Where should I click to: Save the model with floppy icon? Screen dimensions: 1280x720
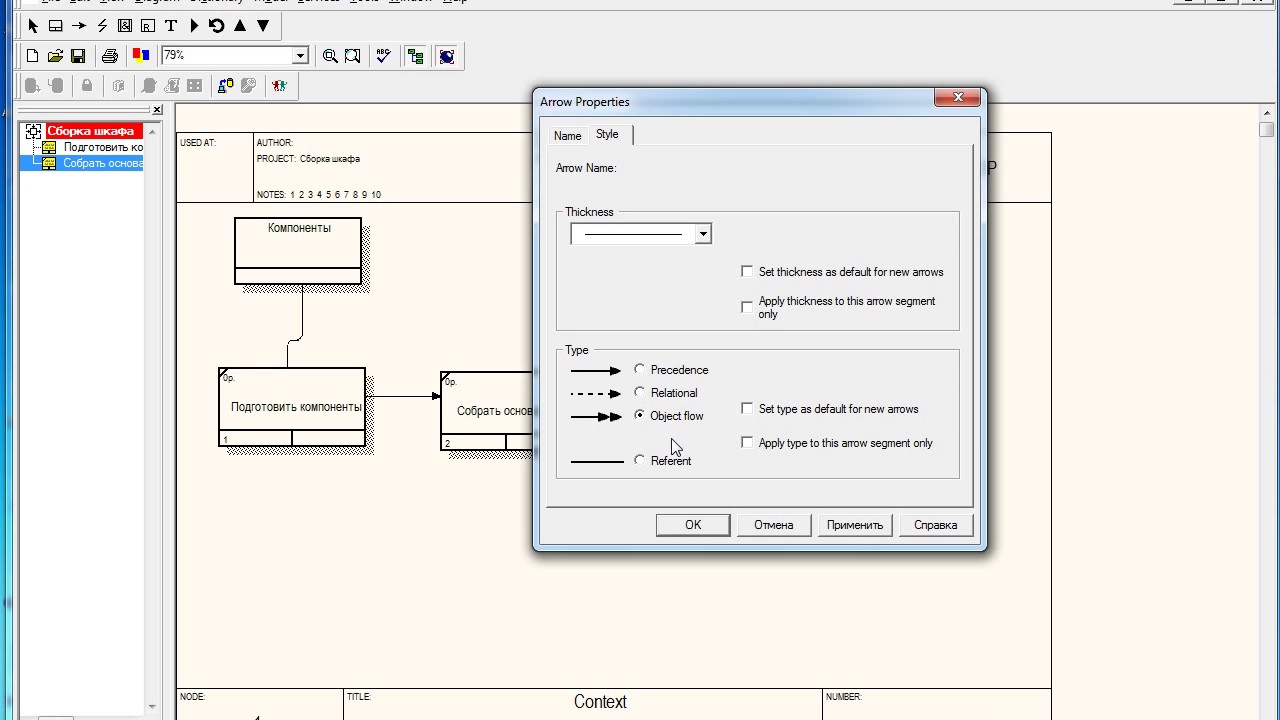78,56
